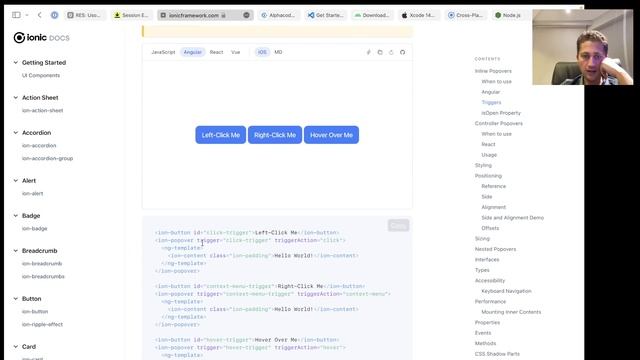Open the ion-badge page
This screenshot has height=360, width=640.
(x=34, y=229)
